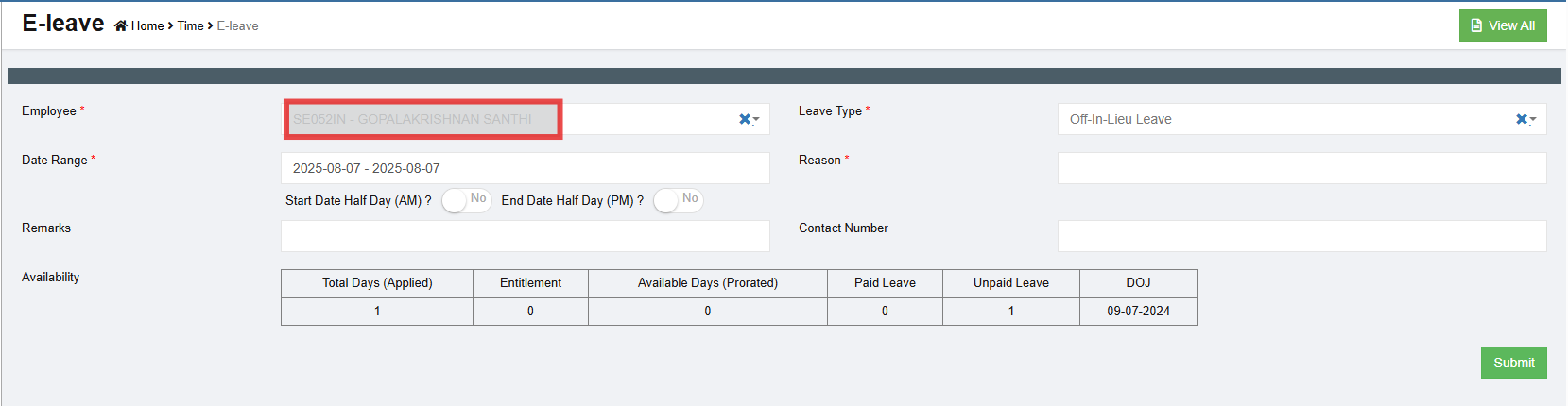1568x406 pixels.
Task: Clear the Leave Type selection with X
Action: pyautogui.click(x=1521, y=119)
